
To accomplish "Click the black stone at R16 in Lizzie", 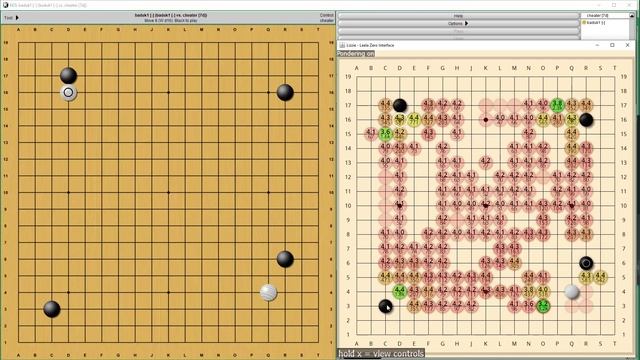I will [x=586, y=120].
